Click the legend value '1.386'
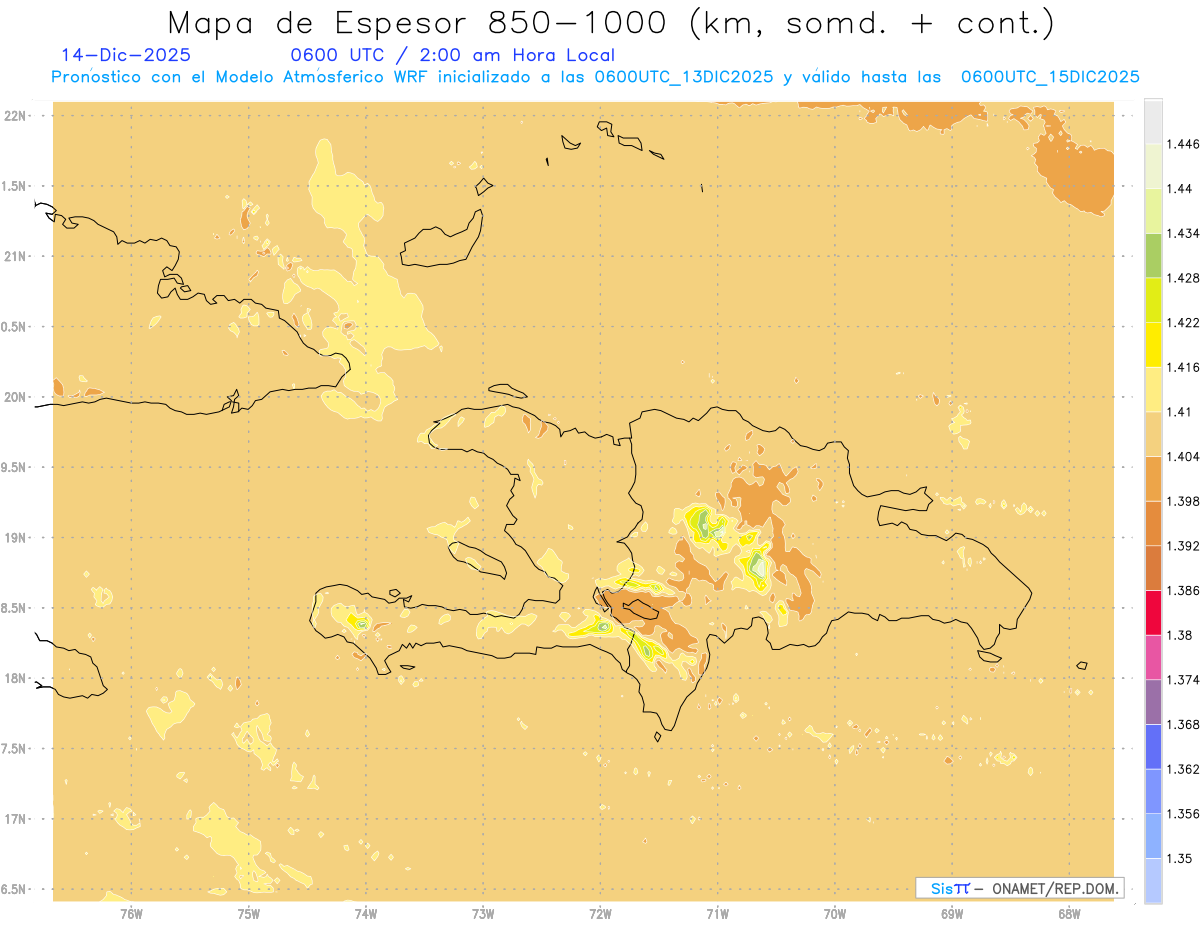 tap(1181, 591)
